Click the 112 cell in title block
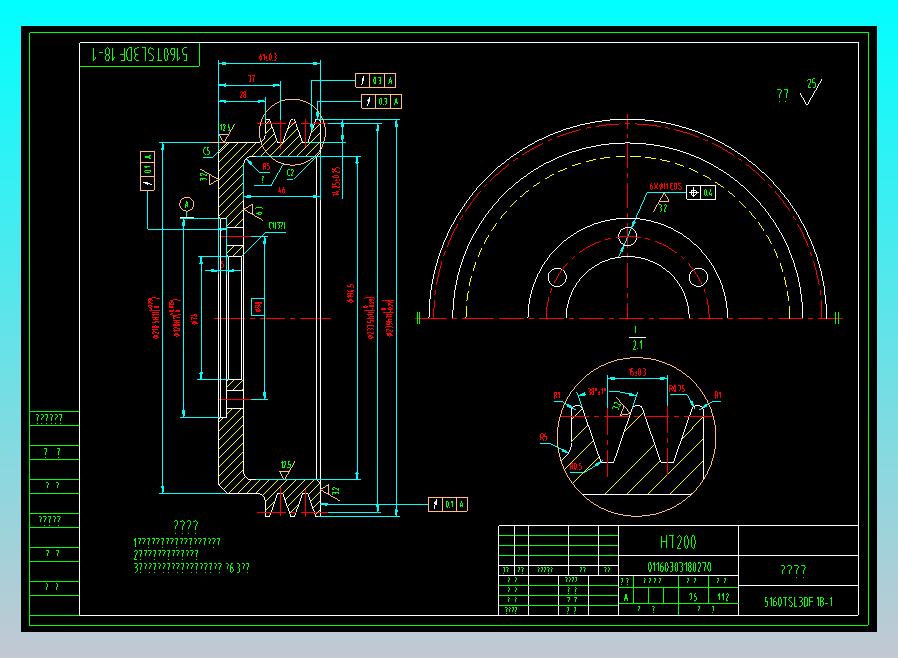 tap(723, 597)
